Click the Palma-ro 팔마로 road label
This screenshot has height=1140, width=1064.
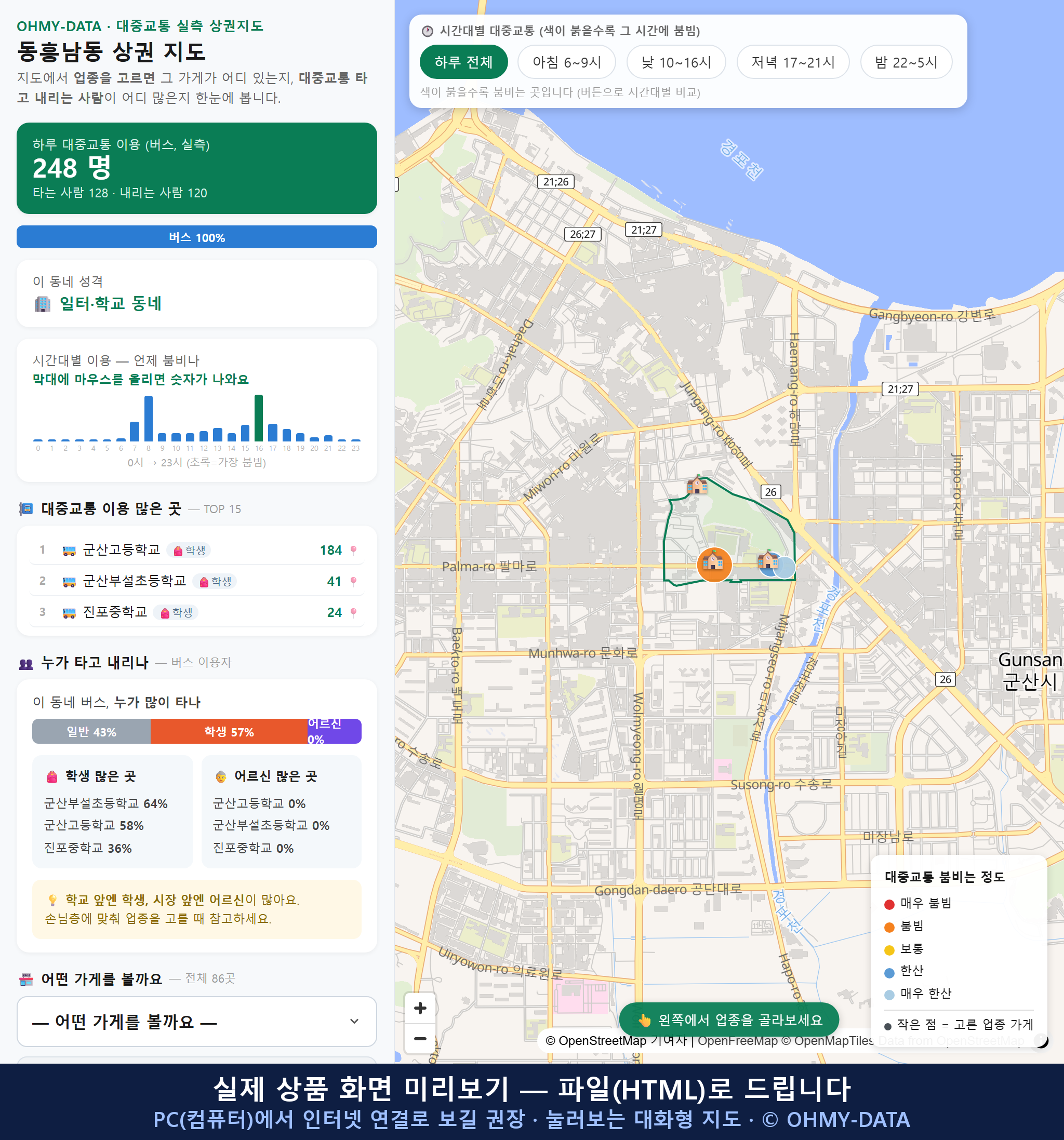click(x=489, y=567)
